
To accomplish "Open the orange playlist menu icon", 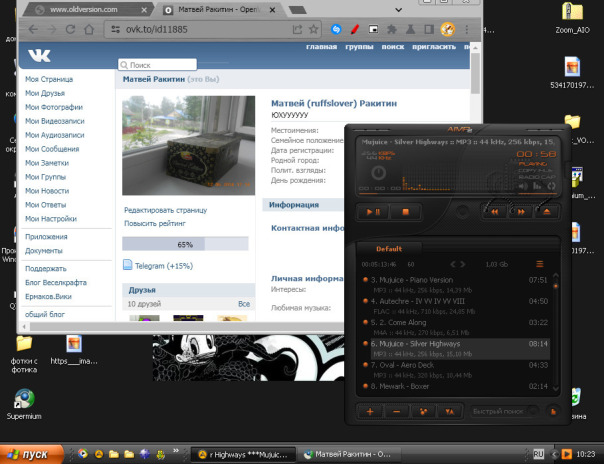I will 540,264.
